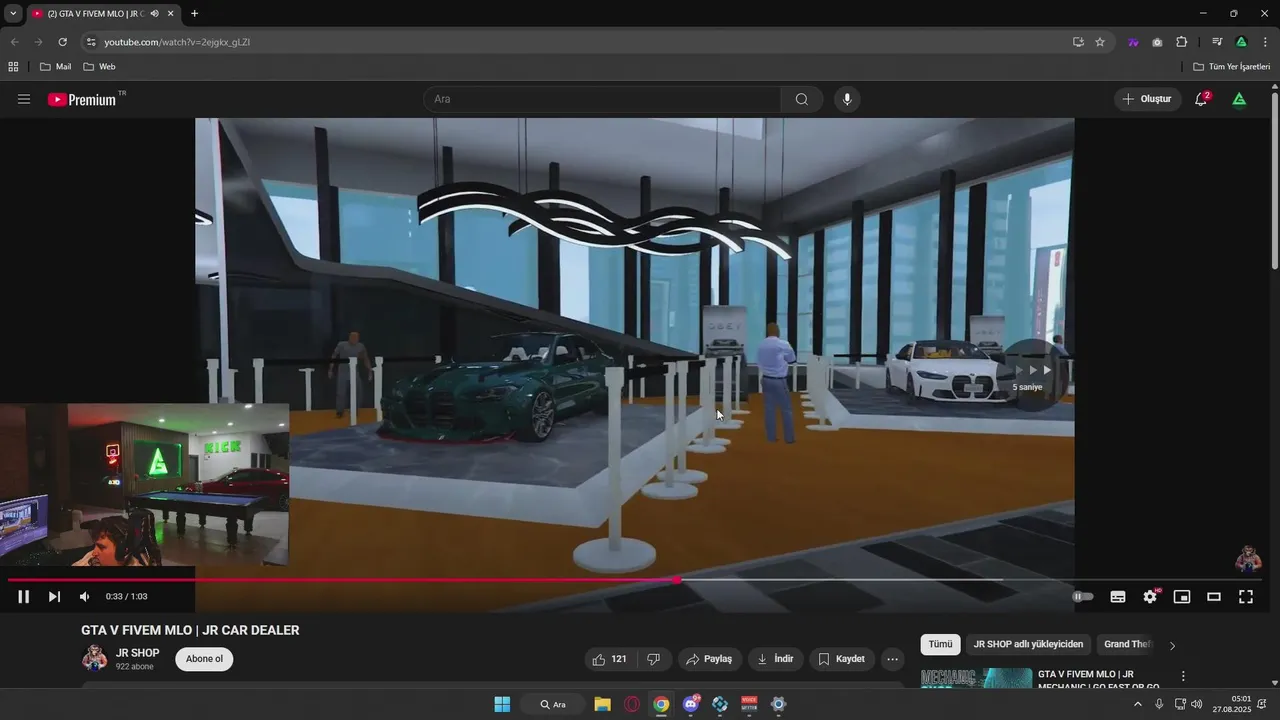1280x720 pixels.
Task: Select the Tümü filter chip
Action: click(x=940, y=645)
